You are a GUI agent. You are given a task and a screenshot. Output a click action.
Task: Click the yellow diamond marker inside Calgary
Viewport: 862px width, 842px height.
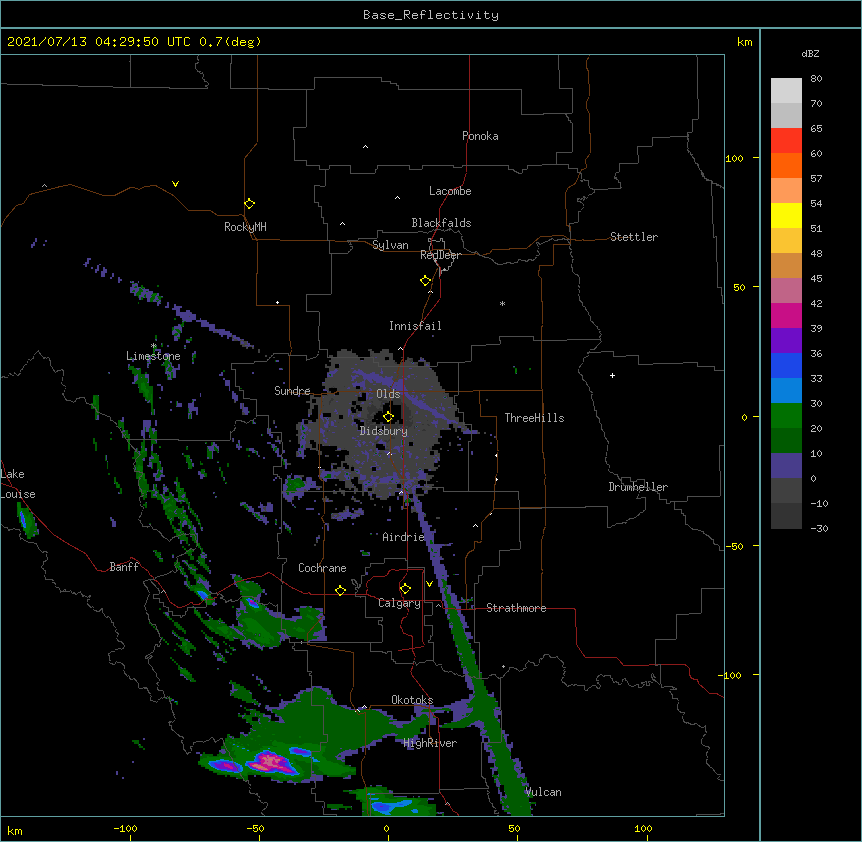pyautogui.click(x=405, y=589)
